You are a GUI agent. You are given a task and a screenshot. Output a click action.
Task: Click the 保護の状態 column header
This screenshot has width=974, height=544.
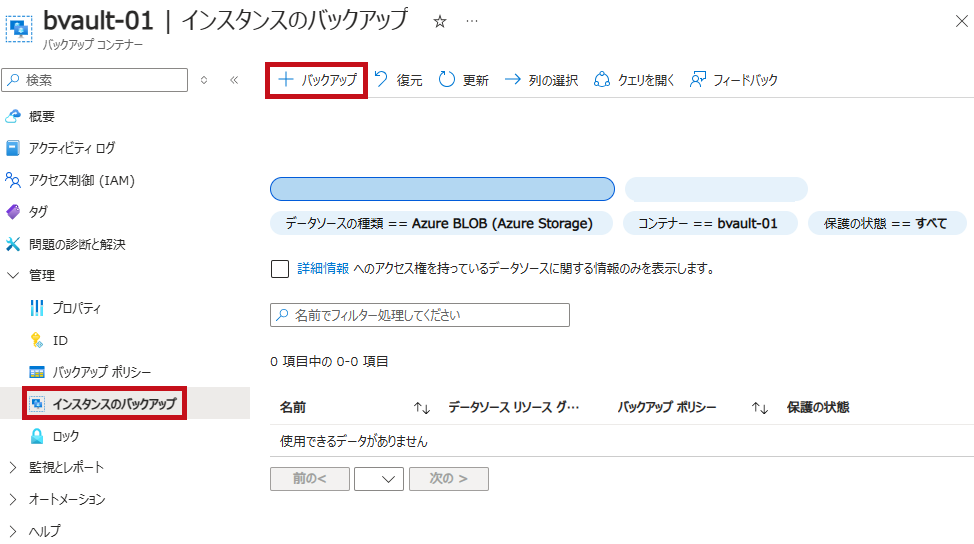point(818,407)
